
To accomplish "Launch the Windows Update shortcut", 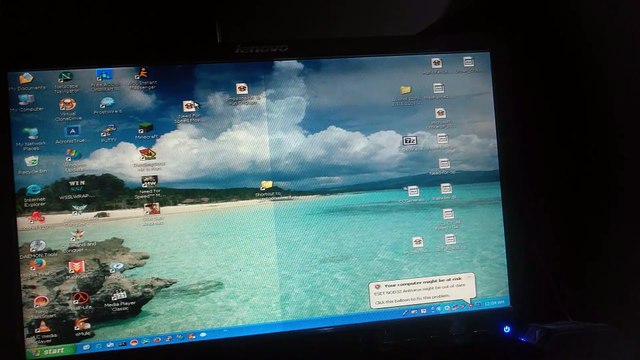I will click(73, 160).
